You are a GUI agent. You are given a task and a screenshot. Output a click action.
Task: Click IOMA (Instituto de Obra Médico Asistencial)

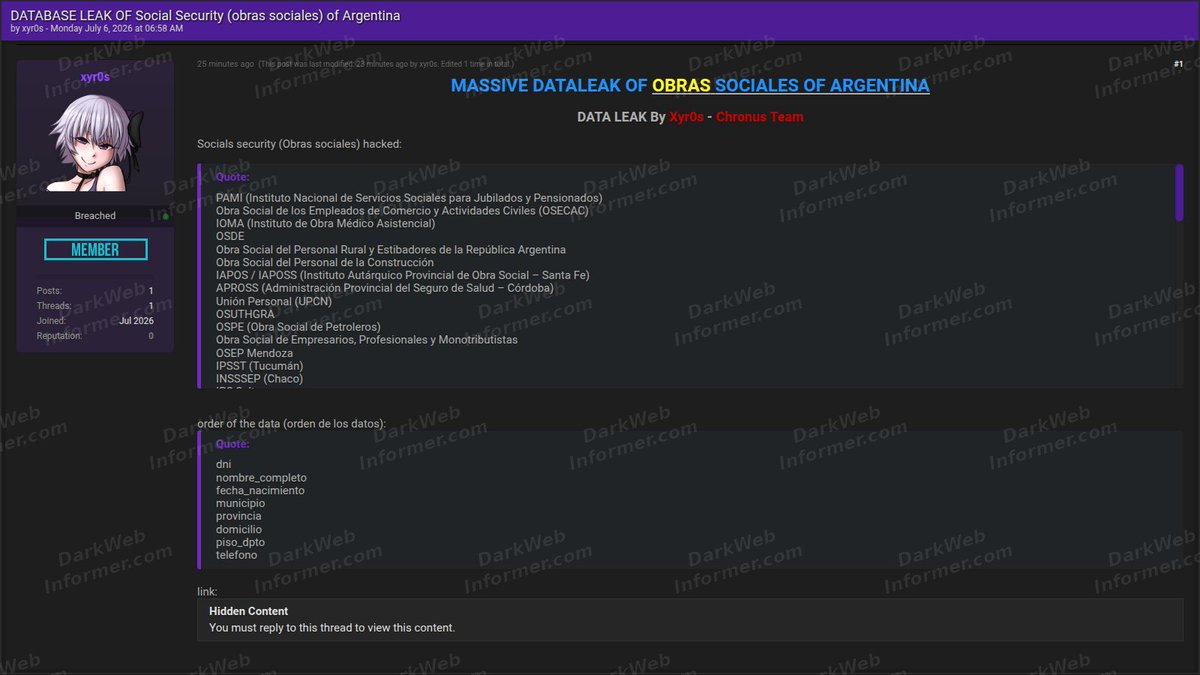click(x=325, y=224)
